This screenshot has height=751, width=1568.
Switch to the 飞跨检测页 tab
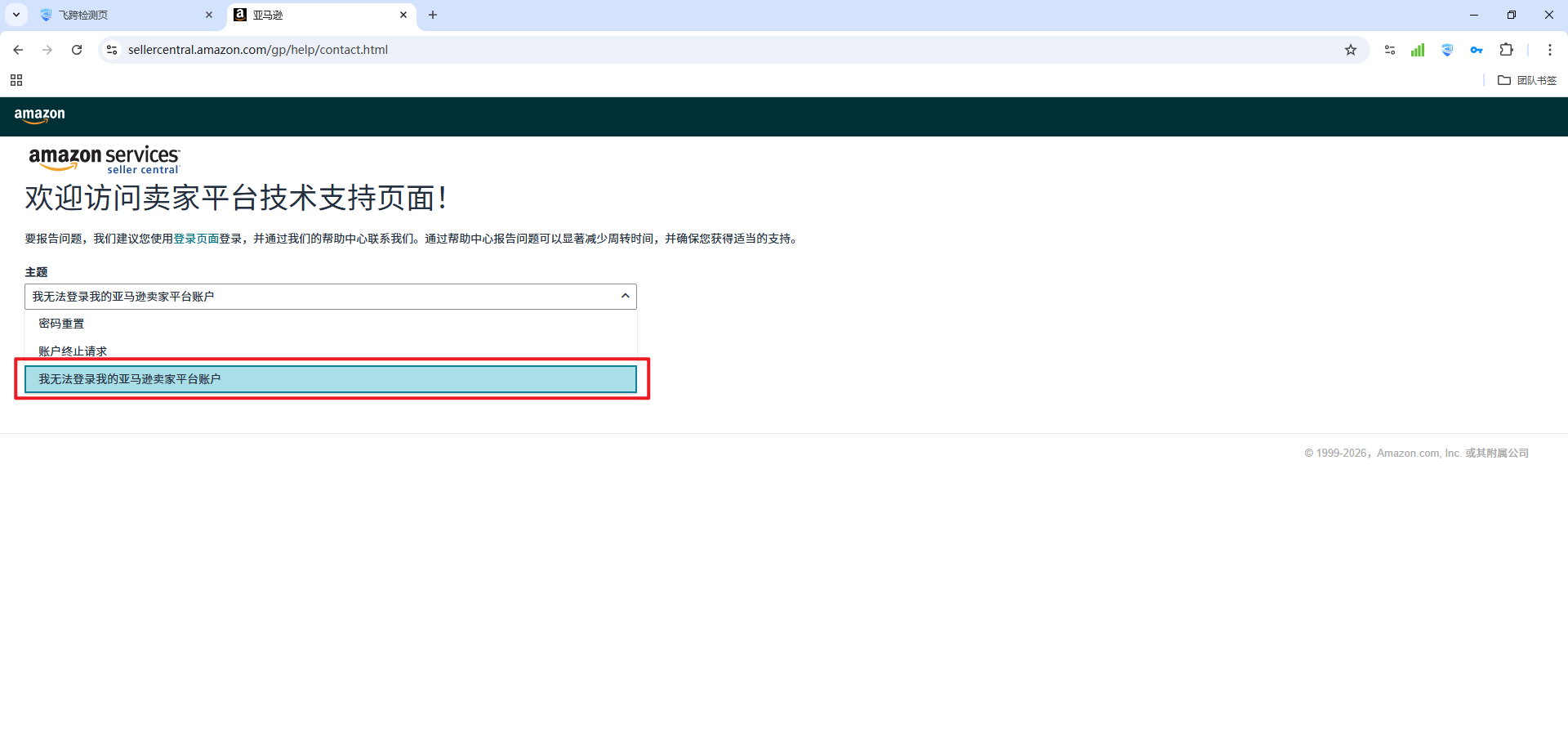(127, 15)
